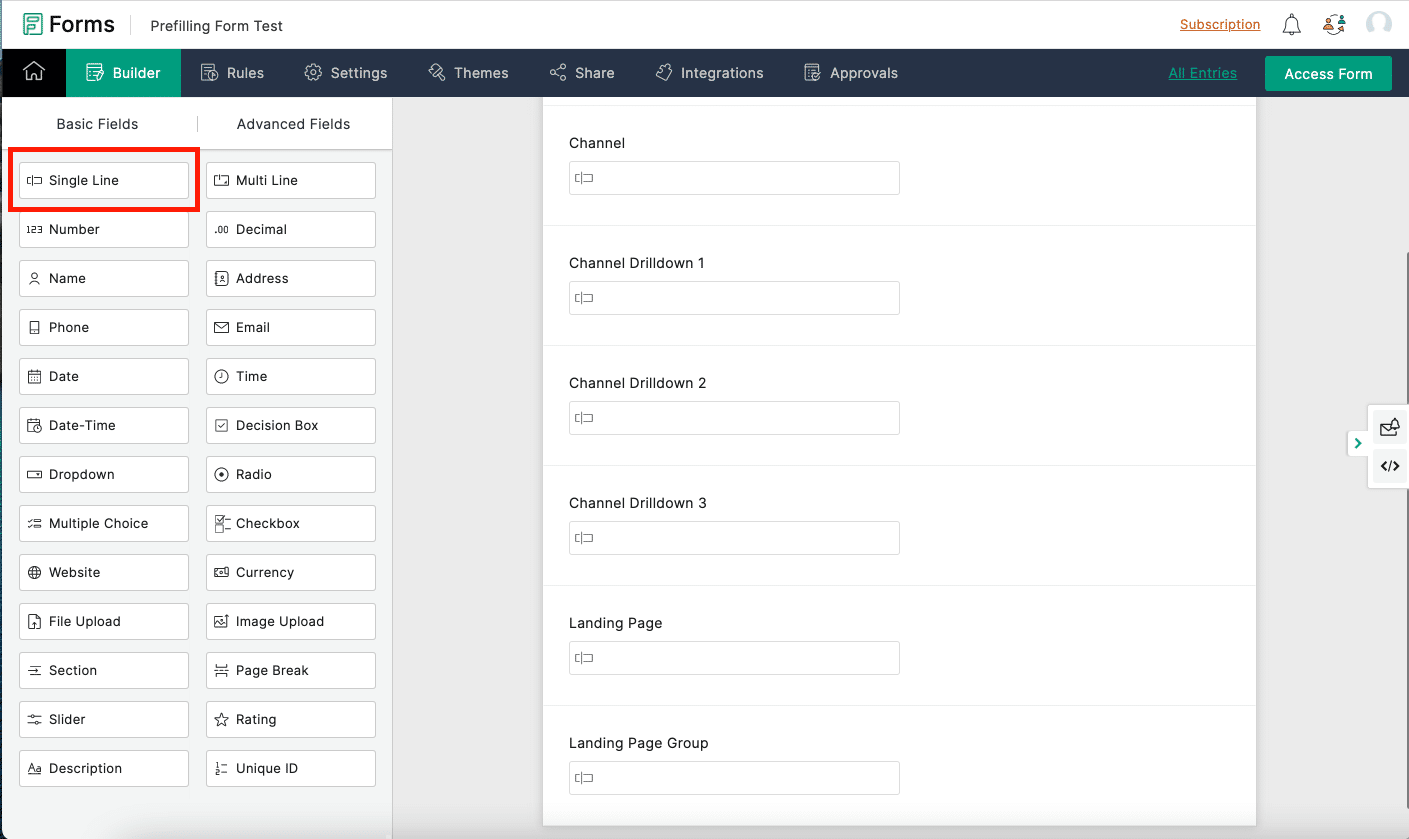1409x839 pixels.
Task: Add a Time field
Action: click(291, 376)
